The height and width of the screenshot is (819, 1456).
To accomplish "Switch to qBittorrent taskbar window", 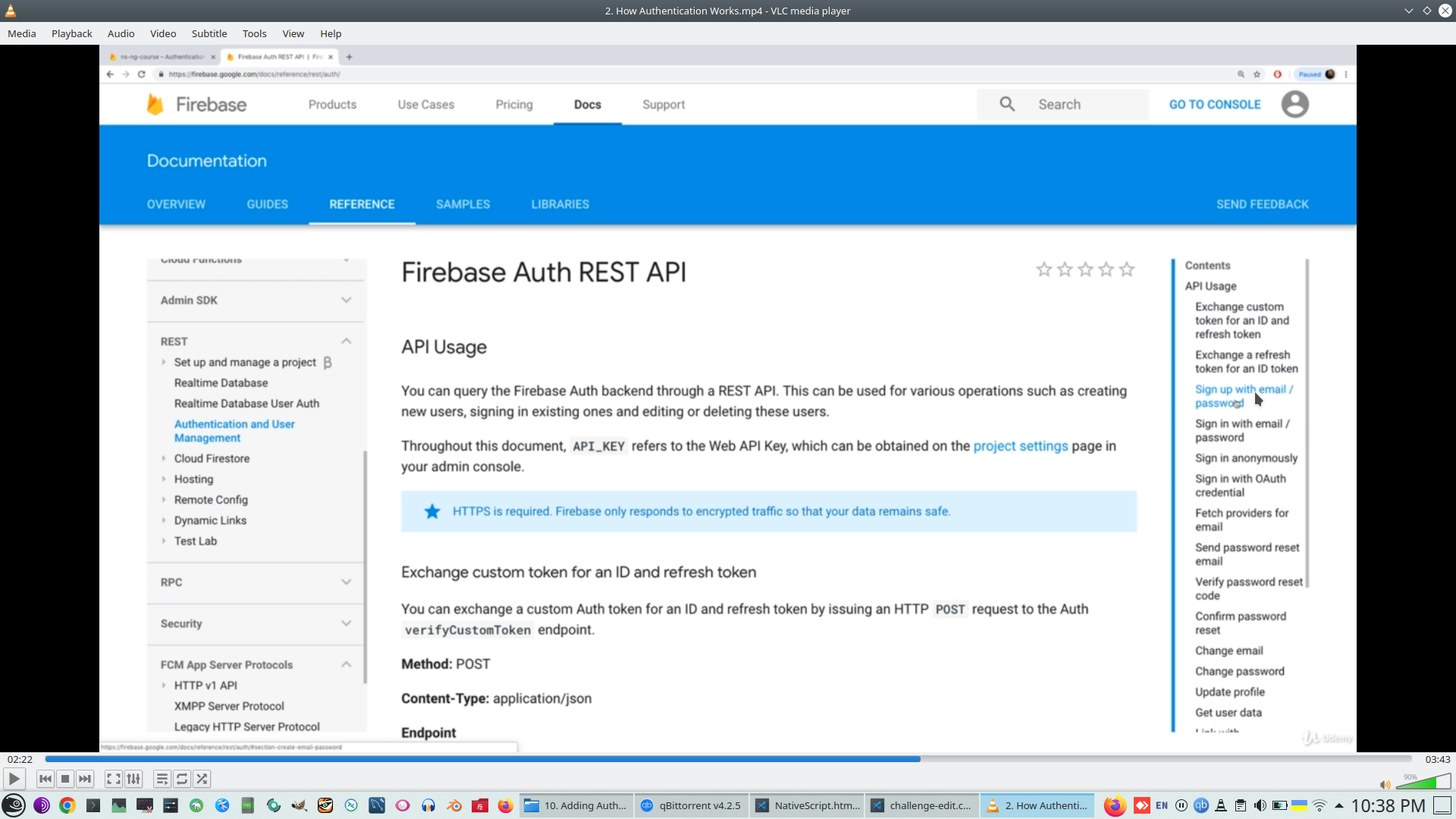I will 691,805.
